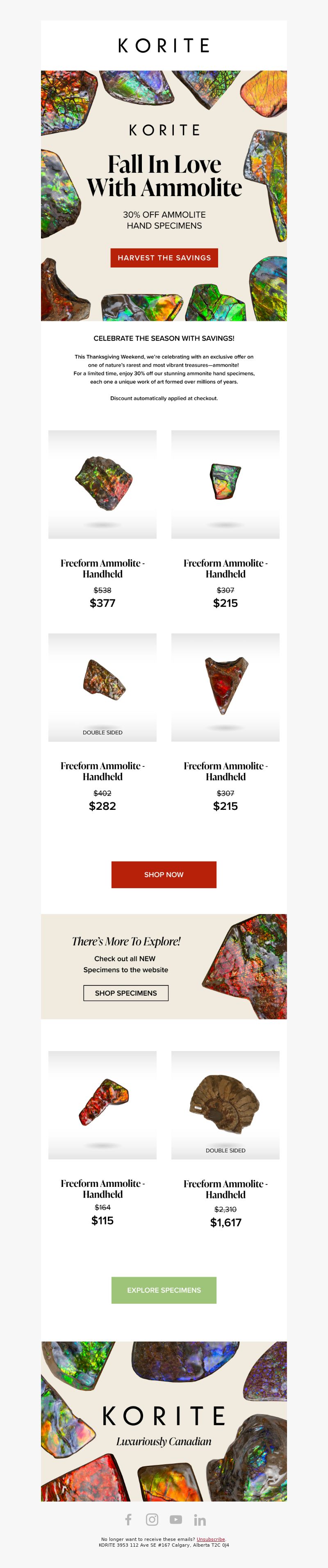Open the YouTube social icon
The image size is (328, 1568).
(x=176, y=1519)
